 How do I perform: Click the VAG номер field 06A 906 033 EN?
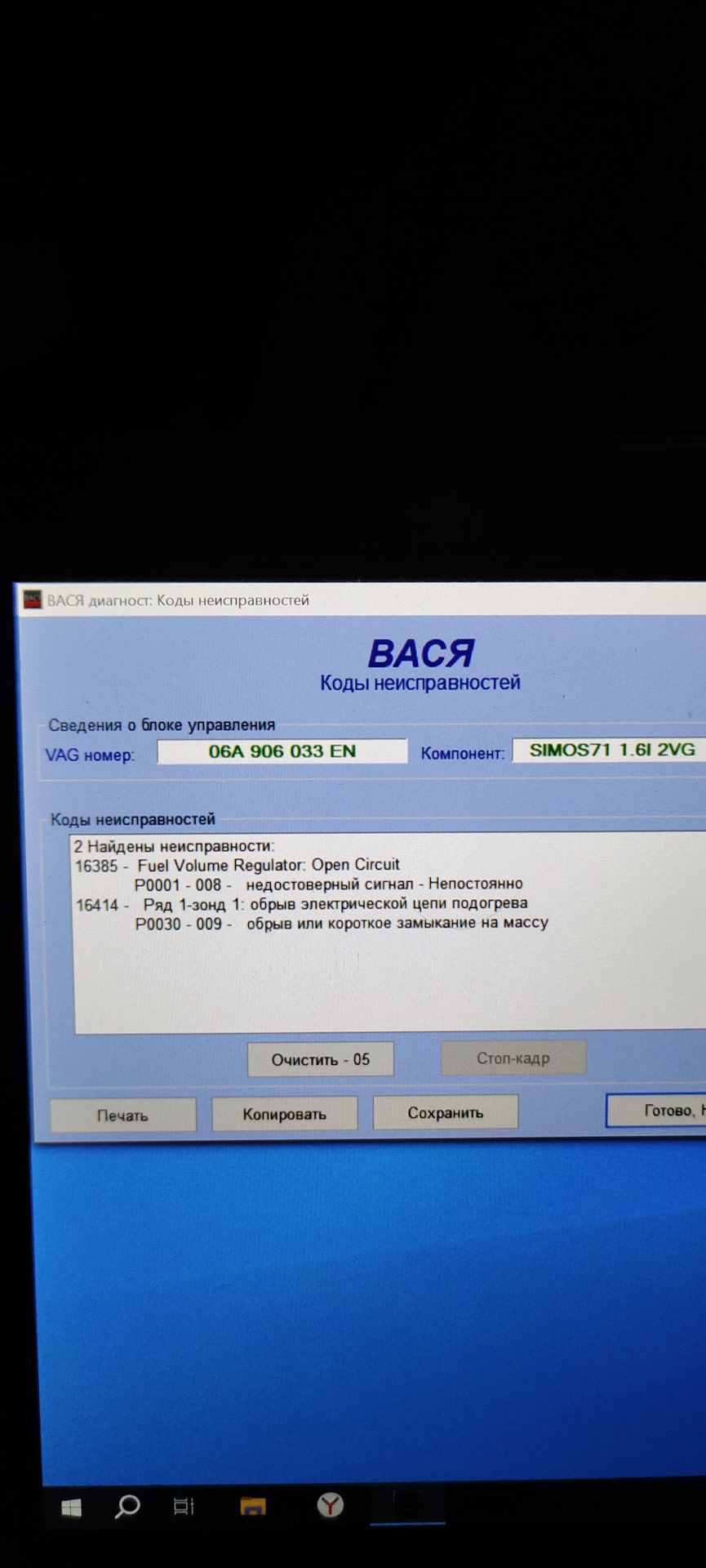[x=282, y=751]
